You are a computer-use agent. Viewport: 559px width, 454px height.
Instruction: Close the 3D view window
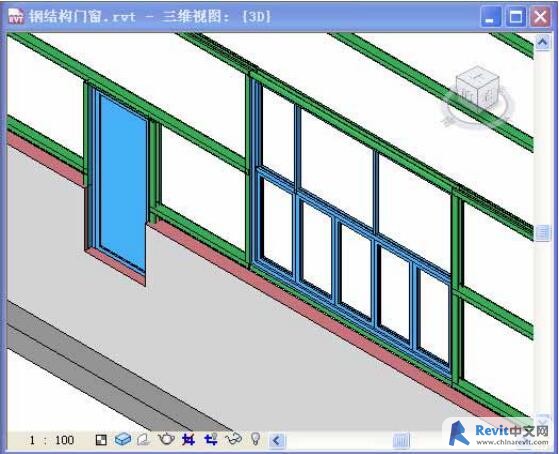(x=540, y=17)
